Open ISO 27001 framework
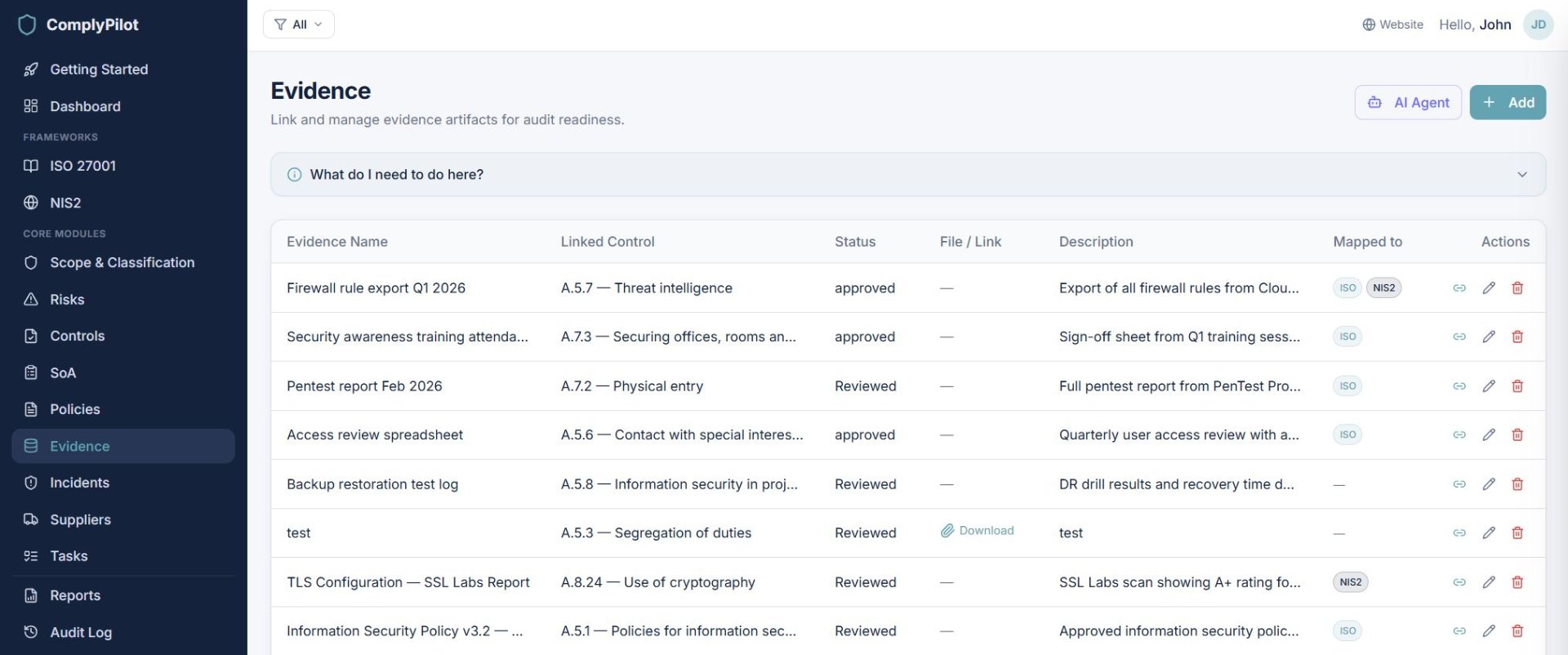 [122, 166]
